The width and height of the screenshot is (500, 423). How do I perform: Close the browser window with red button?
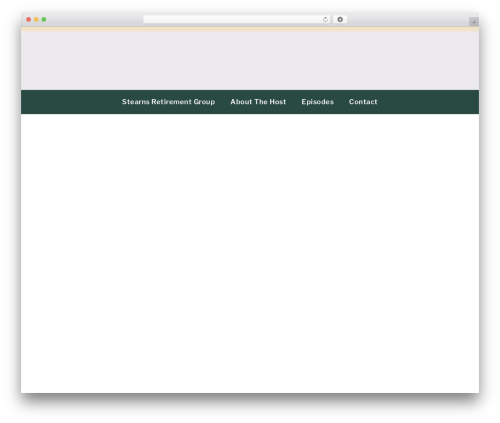tap(29, 19)
